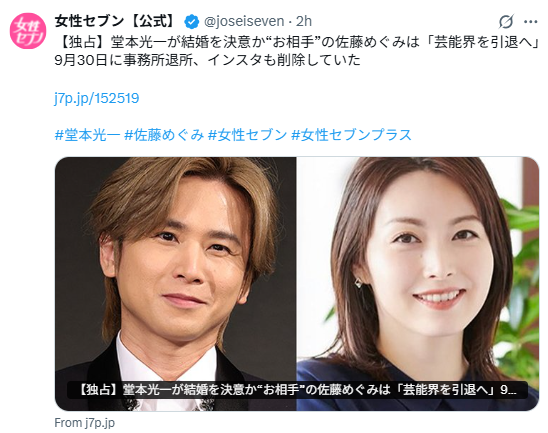Image resolution: width=548 pixels, height=433 pixels.
Task: Click the account name 女性セブン【公式】
Action: point(116,22)
